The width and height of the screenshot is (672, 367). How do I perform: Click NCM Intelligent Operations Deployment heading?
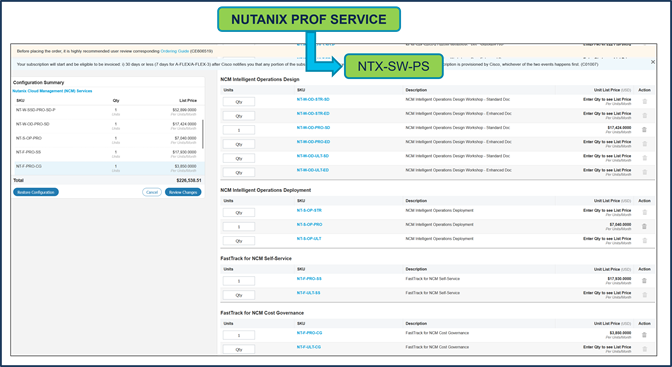coord(266,190)
